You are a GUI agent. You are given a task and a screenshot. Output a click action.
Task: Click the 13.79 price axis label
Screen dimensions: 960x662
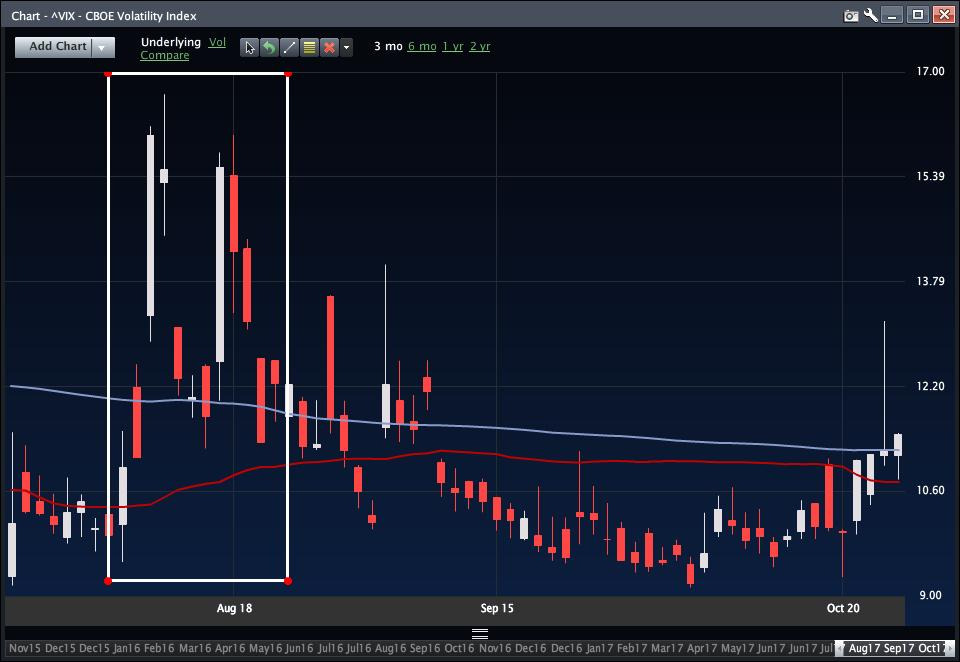pos(930,281)
